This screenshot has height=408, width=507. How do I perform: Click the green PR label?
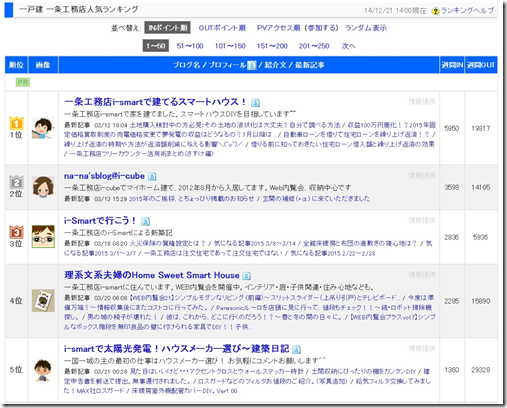click(x=23, y=82)
